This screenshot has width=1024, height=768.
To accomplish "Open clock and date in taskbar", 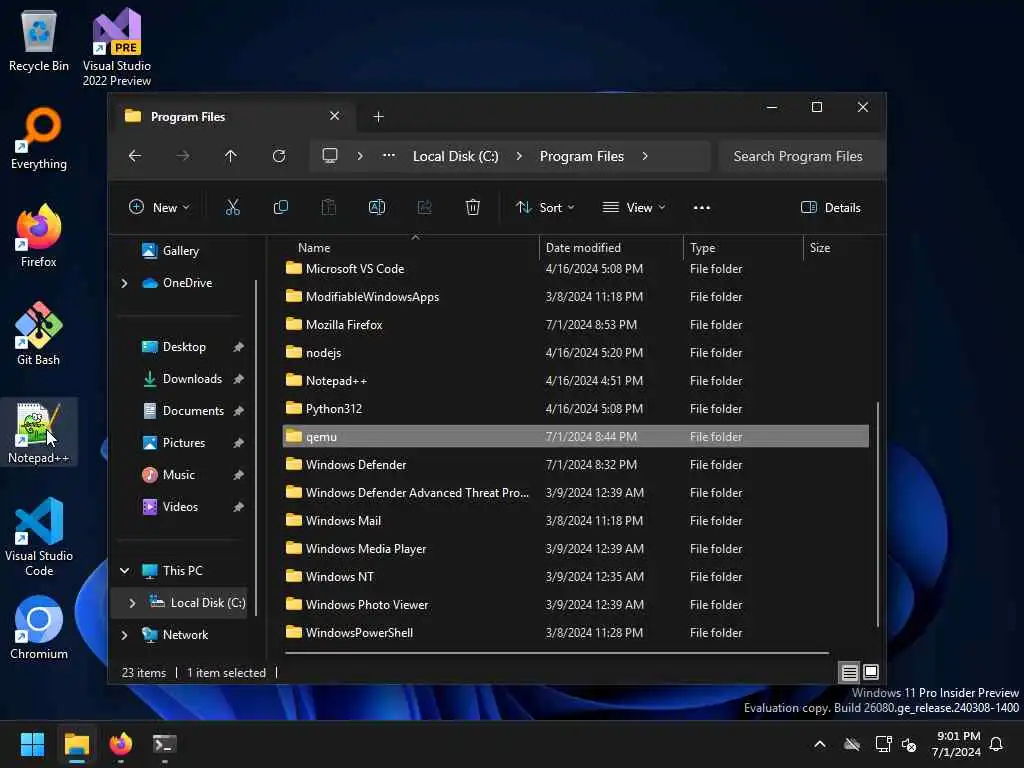I will [x=956, y=744].
